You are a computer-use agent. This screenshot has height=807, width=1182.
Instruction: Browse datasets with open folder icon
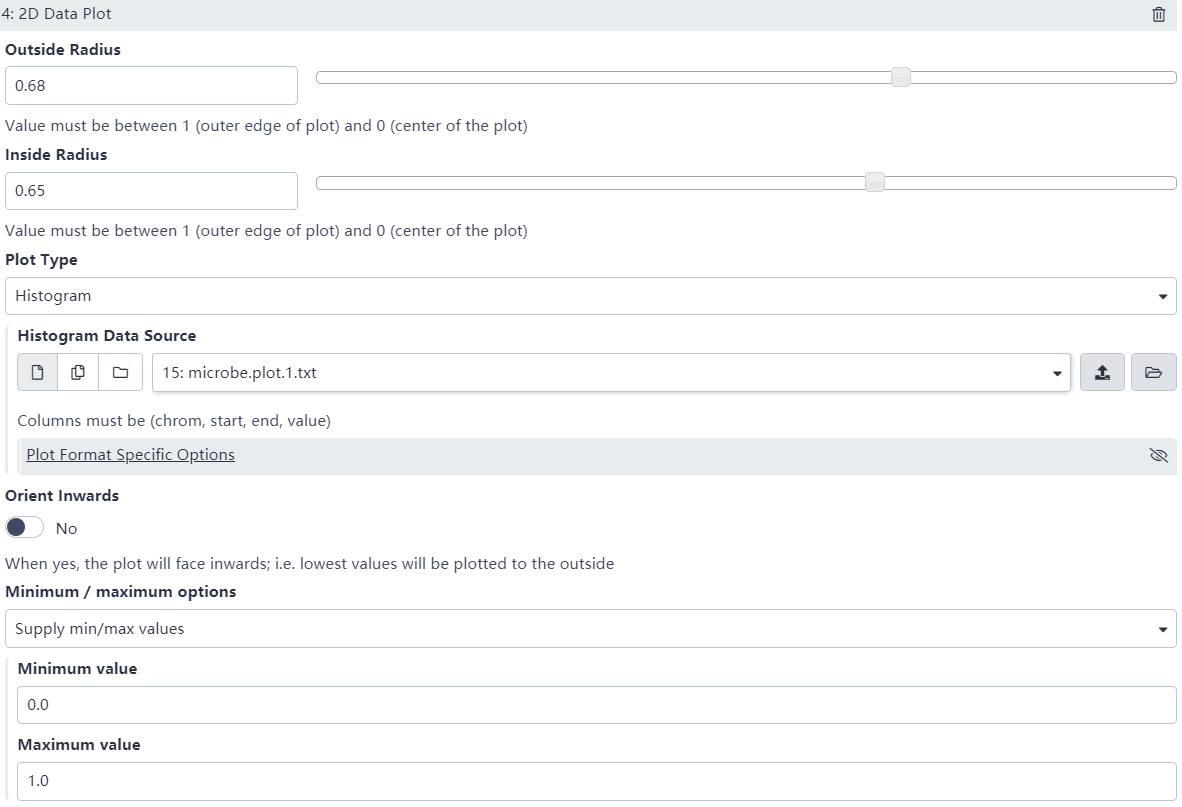click(1153, 373)
